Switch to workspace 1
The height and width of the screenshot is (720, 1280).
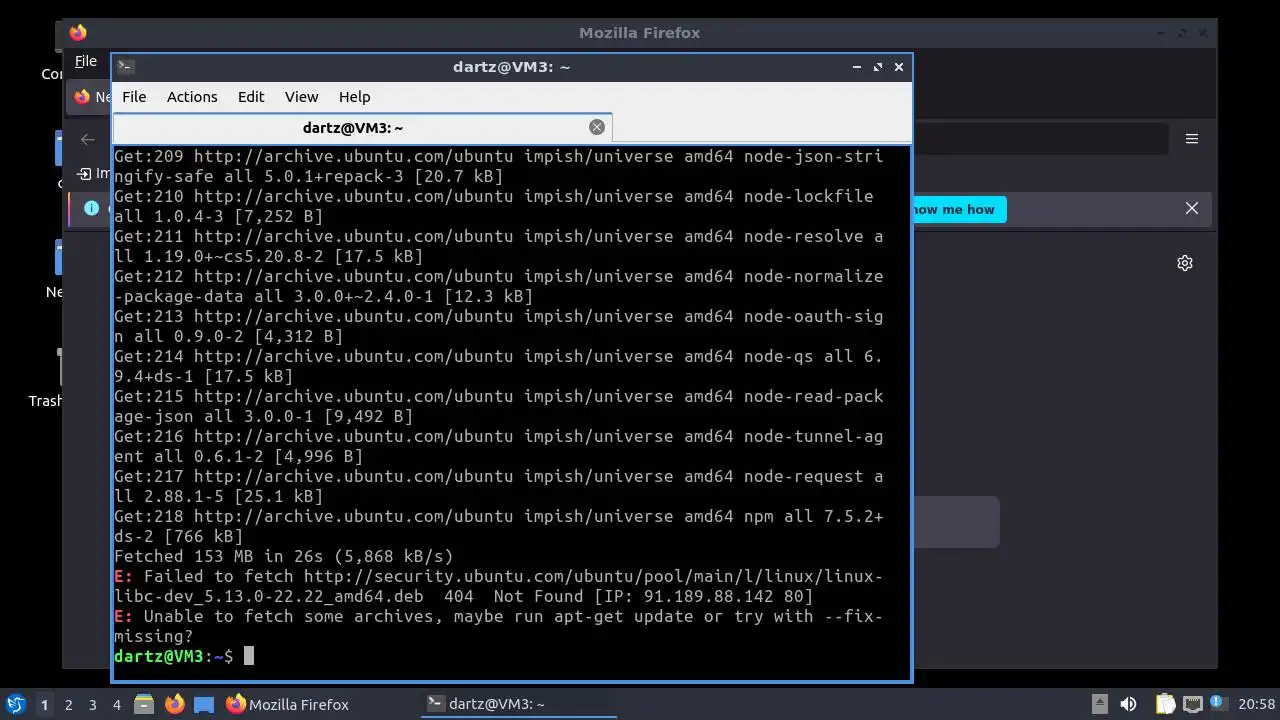(x=44, y=704)
